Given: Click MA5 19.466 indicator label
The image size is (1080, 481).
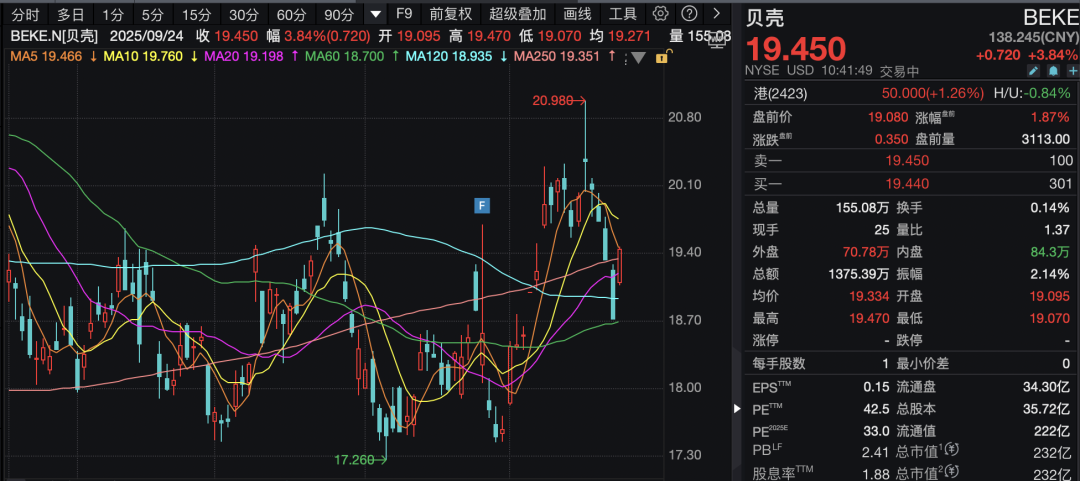Looking at the screenshot, I should tap(48, 57).
